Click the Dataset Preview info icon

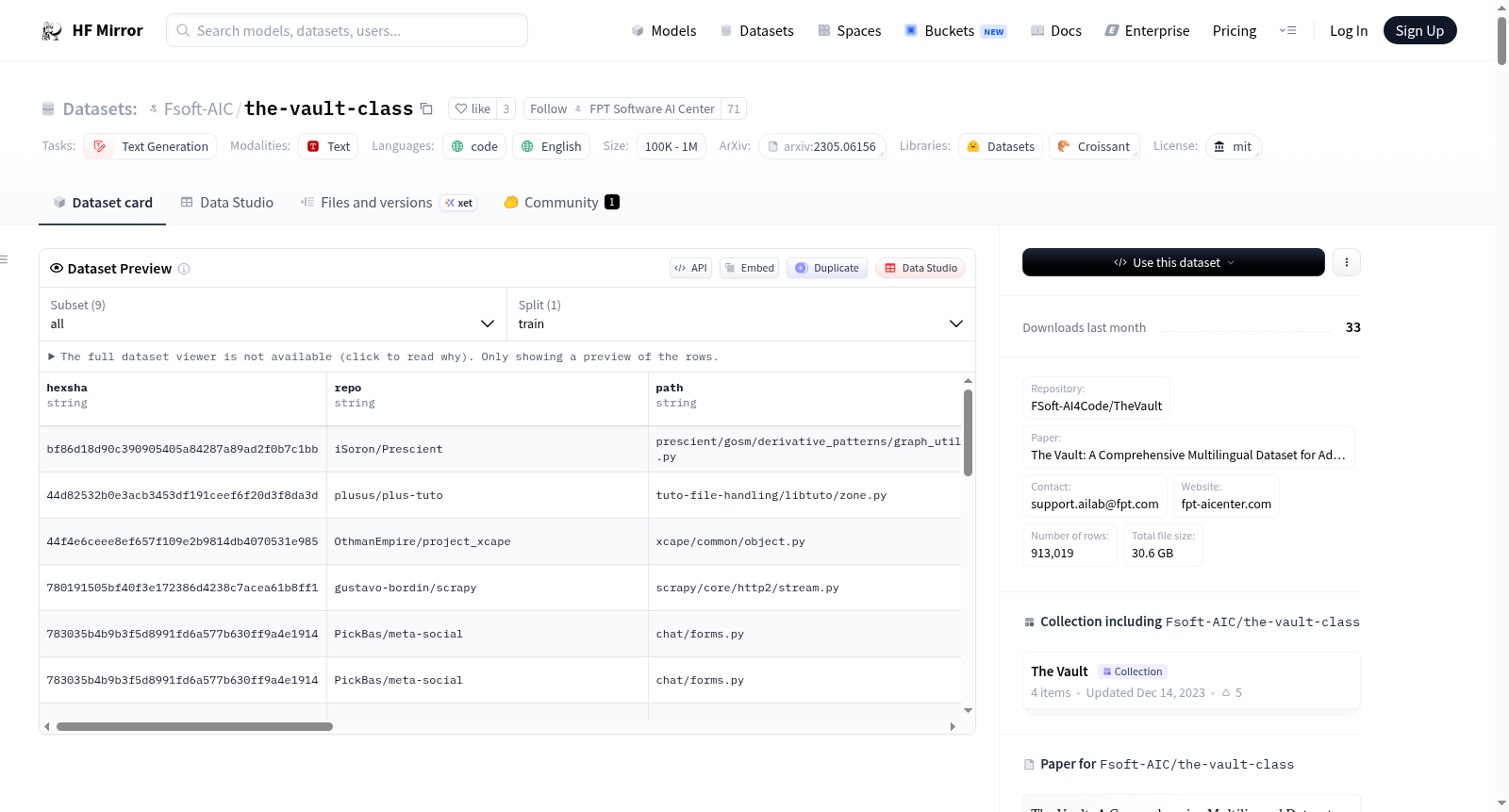[x=184, y=269]
